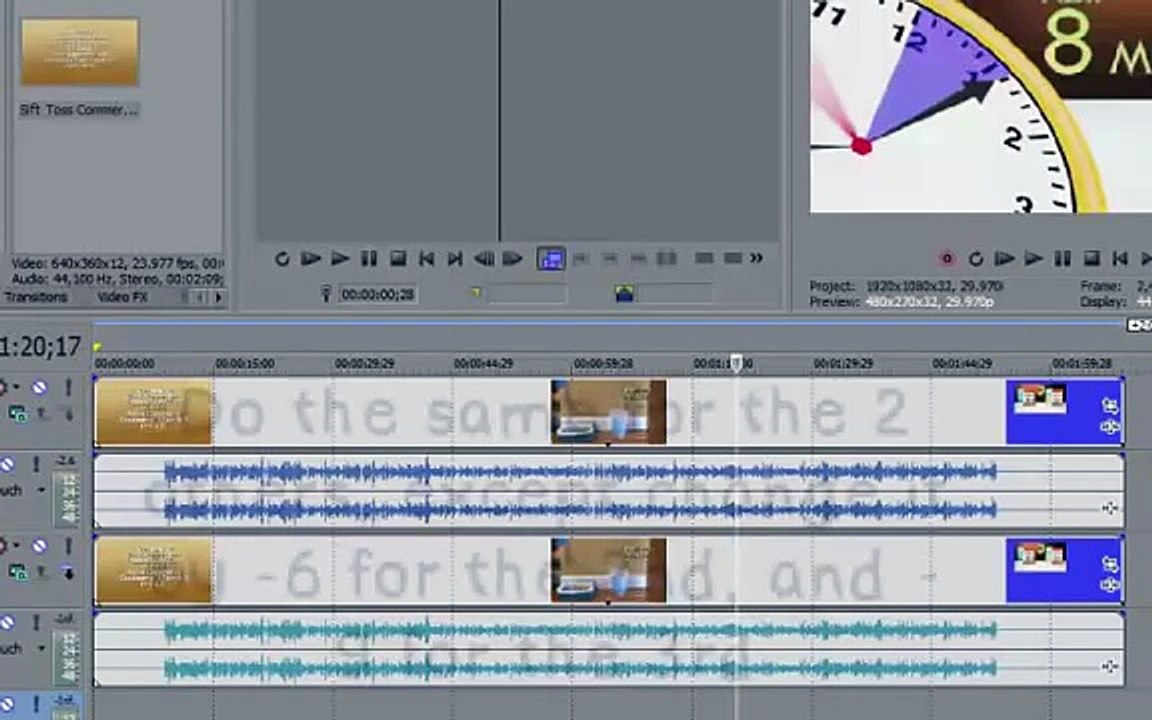The image size is (1152, 720).
Task: Stop the Video Preview playback
Action: pyautogui.click(x=1092, y=259)
